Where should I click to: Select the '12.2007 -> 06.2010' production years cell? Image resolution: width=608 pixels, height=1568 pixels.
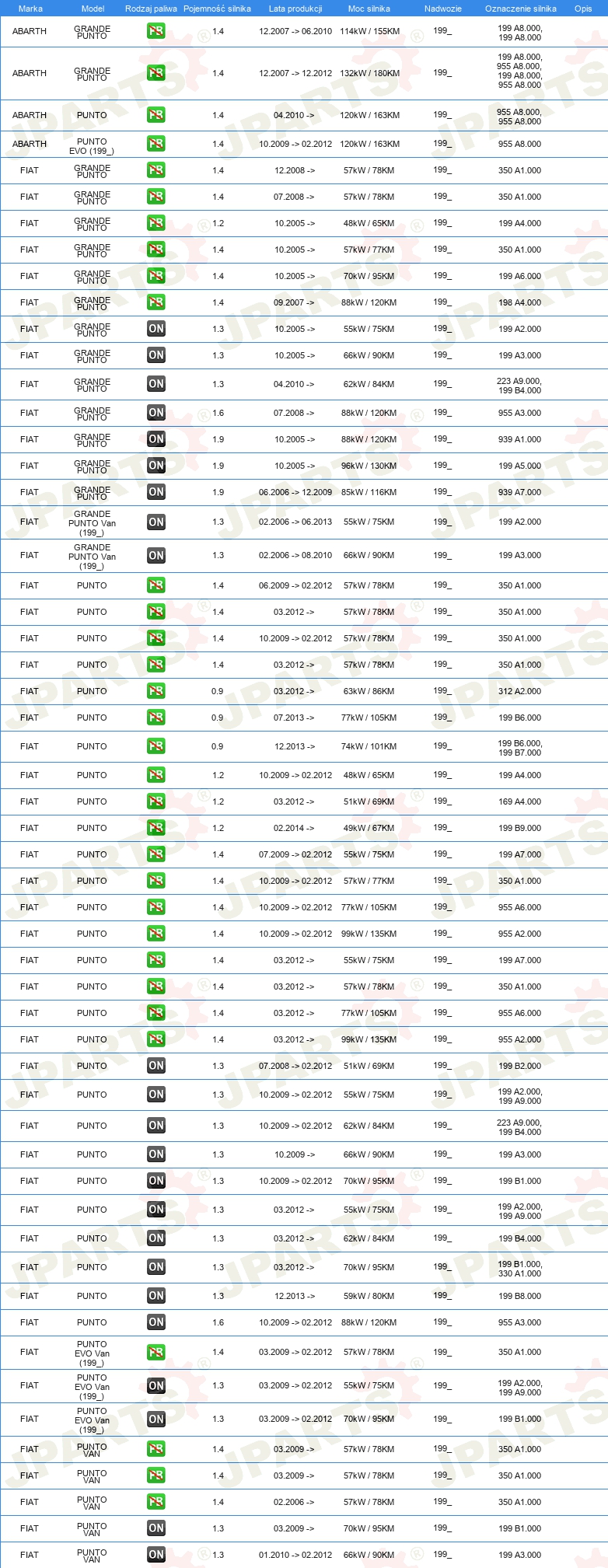tap(295, 32)
